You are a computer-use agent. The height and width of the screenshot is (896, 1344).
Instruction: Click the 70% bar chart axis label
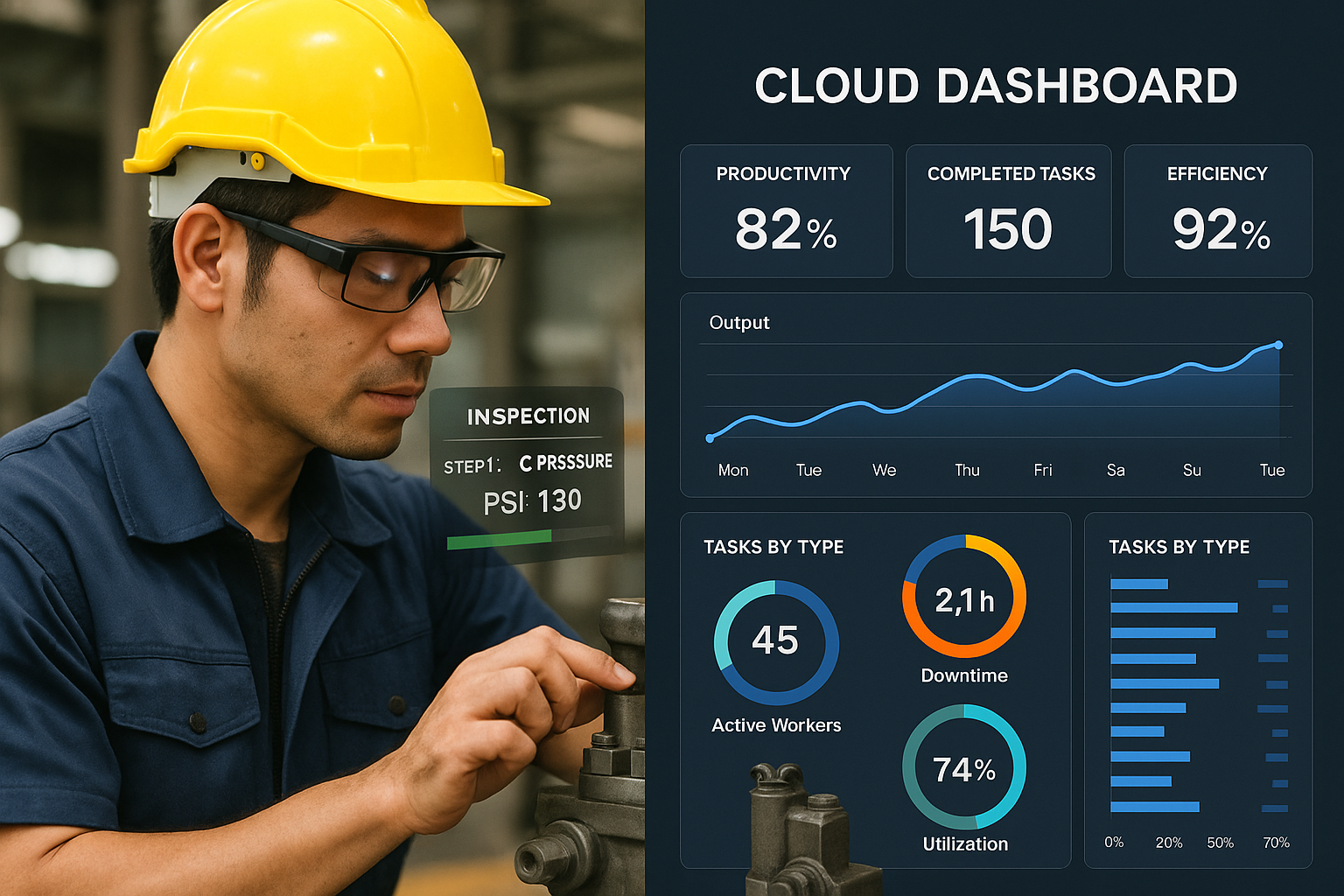click(1277, 843)
